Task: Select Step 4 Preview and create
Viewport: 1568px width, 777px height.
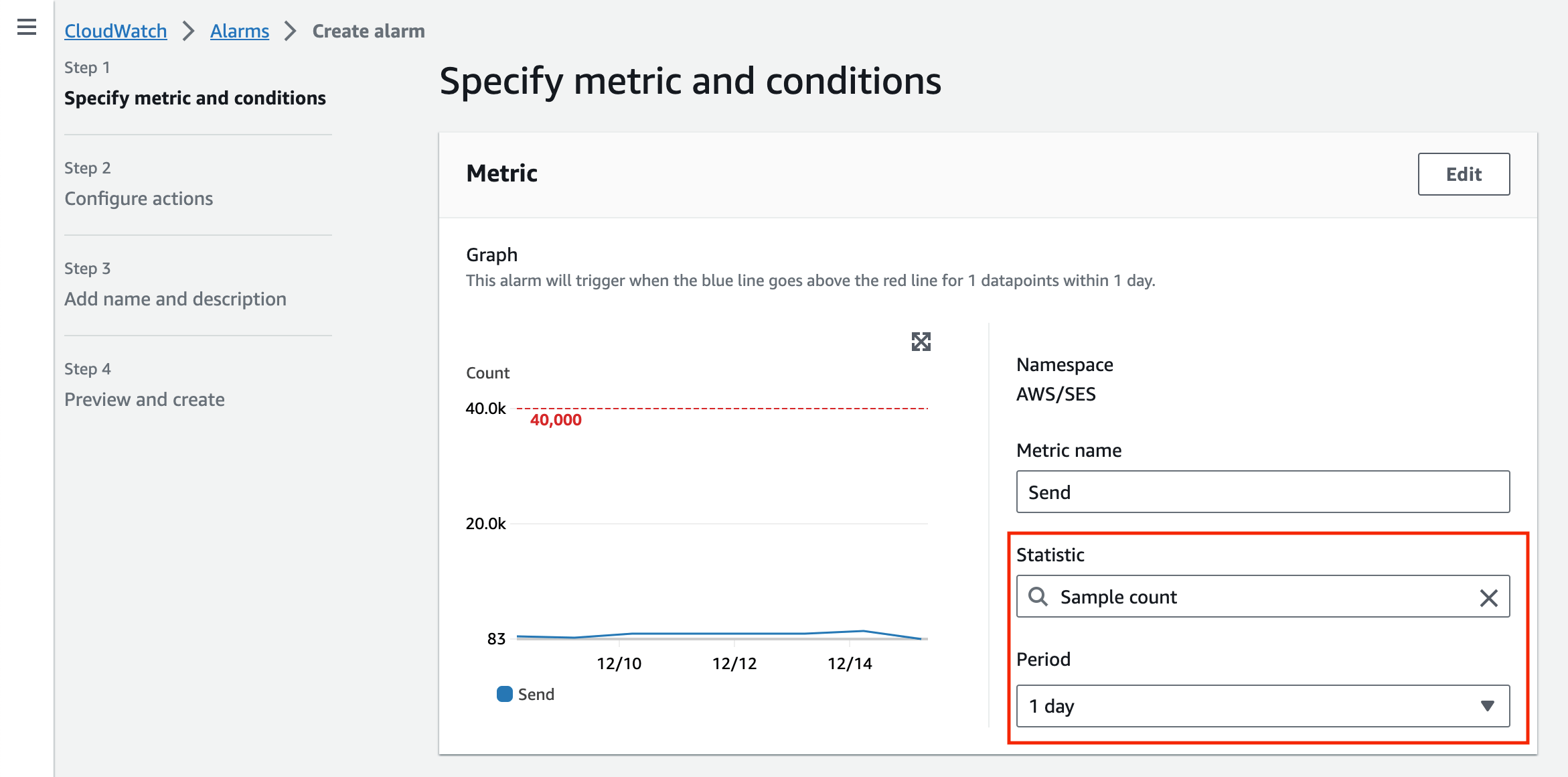Action: click(x=145, y=399)
